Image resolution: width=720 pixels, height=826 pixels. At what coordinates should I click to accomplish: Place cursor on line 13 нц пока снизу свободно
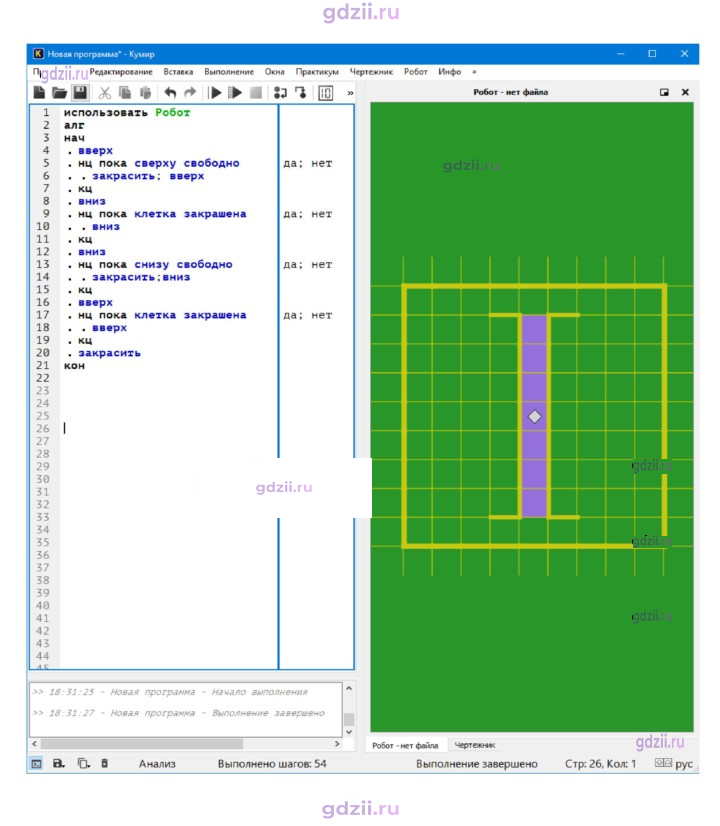pyautogui.click(x=155, y=264)
